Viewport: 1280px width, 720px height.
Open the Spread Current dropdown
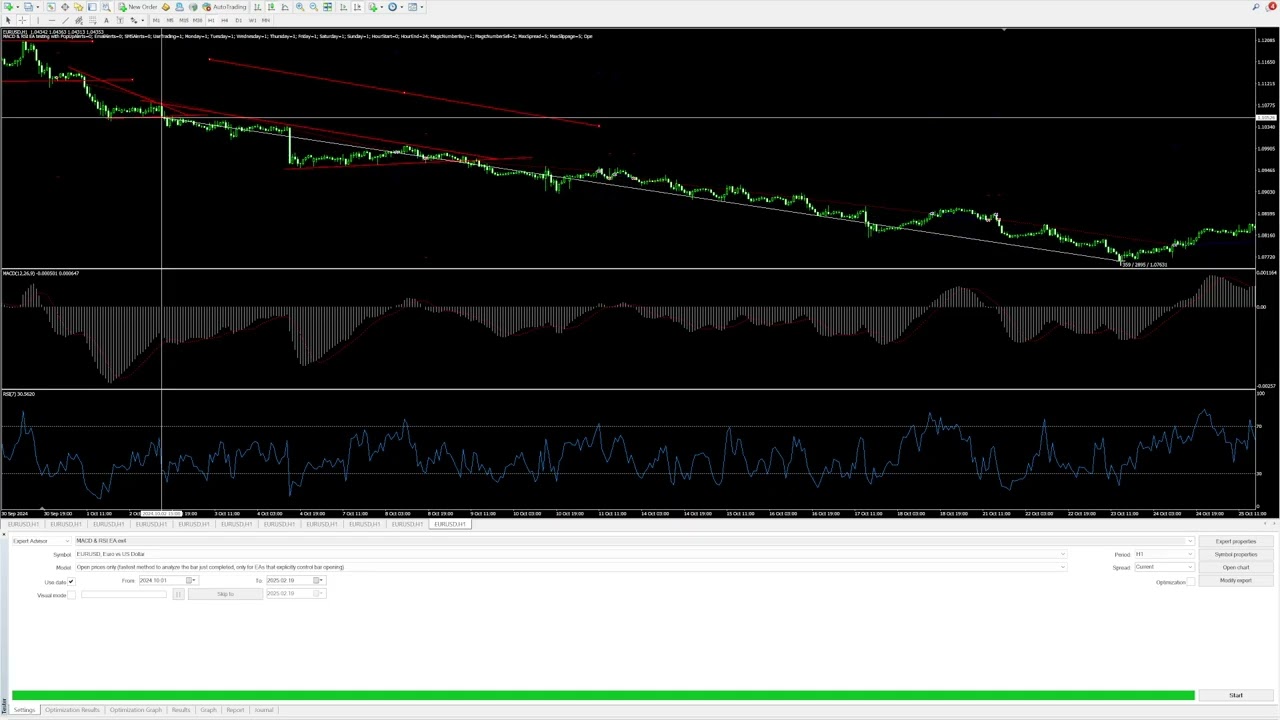1165,567
